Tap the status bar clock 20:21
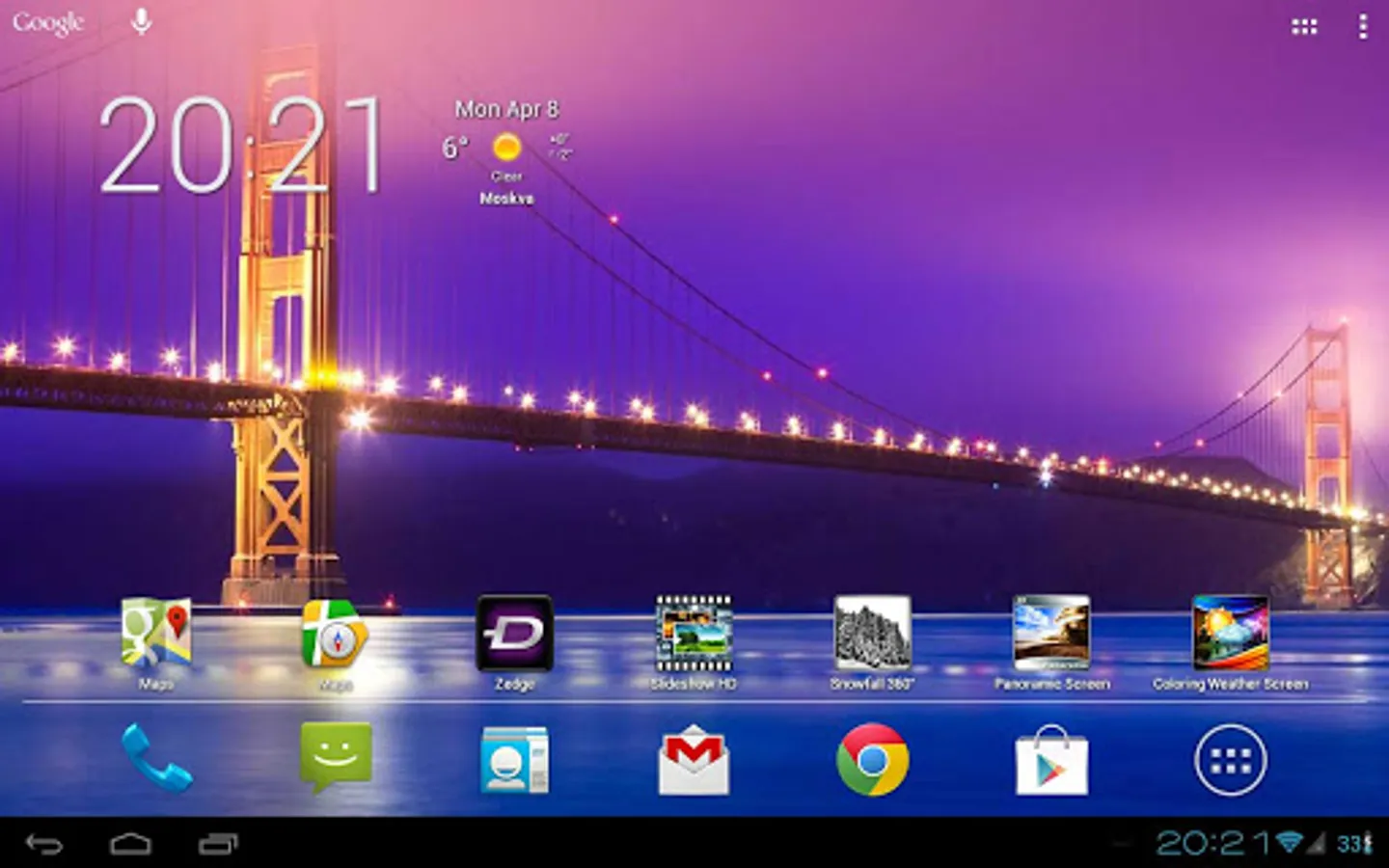This screenshot has height=868, width=1389. (1213, 844)
